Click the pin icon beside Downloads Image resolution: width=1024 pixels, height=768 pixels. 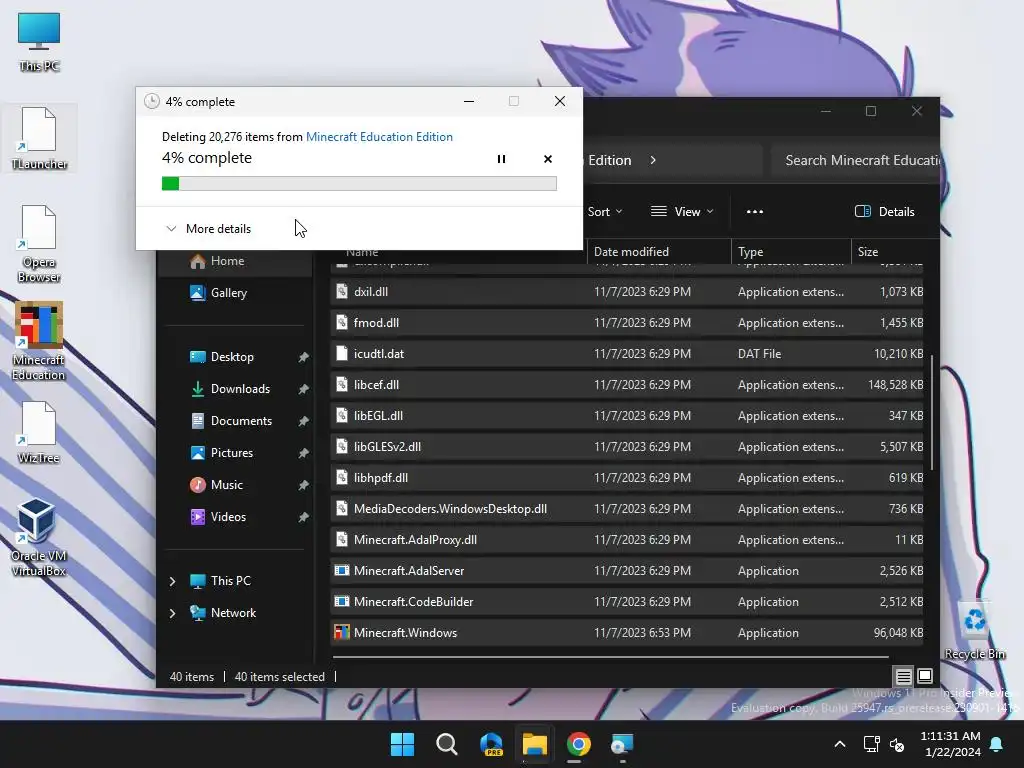click(304, 389)
